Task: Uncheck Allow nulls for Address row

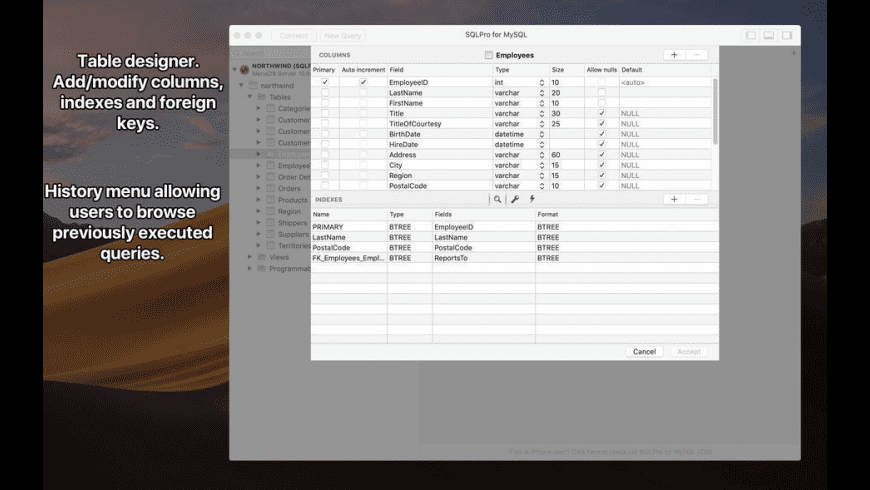Action: [x=601, y=155]
